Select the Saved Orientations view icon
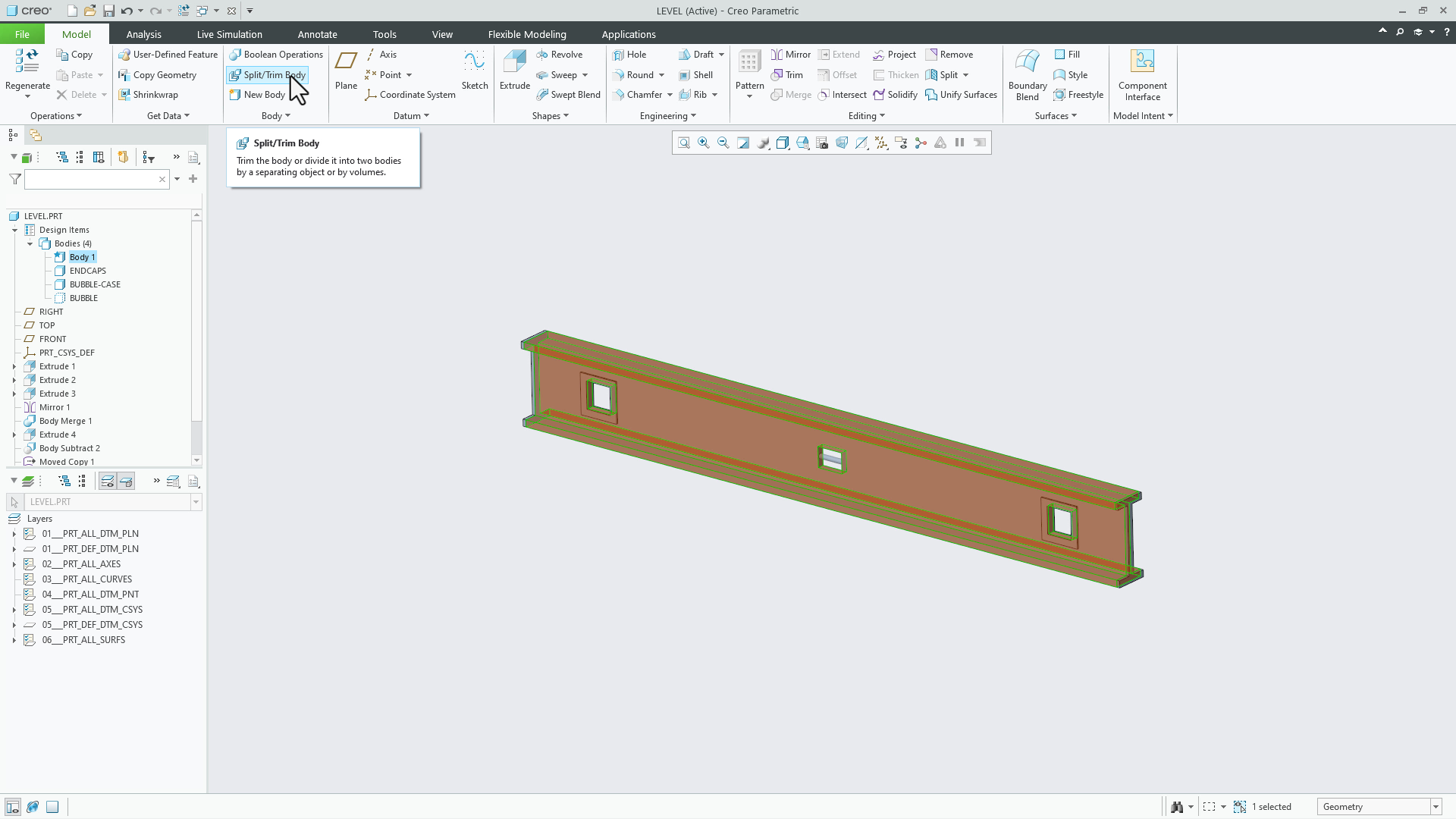 [783, 142]
